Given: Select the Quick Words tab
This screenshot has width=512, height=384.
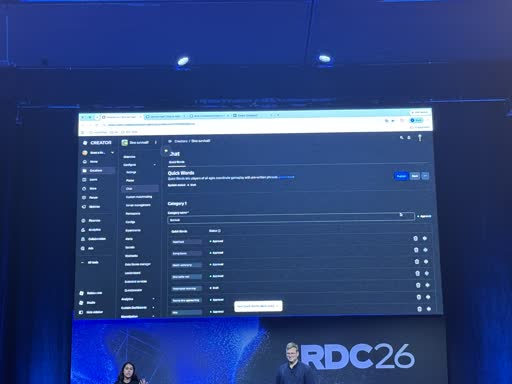Looking at the screenshot, I should 177,162.
